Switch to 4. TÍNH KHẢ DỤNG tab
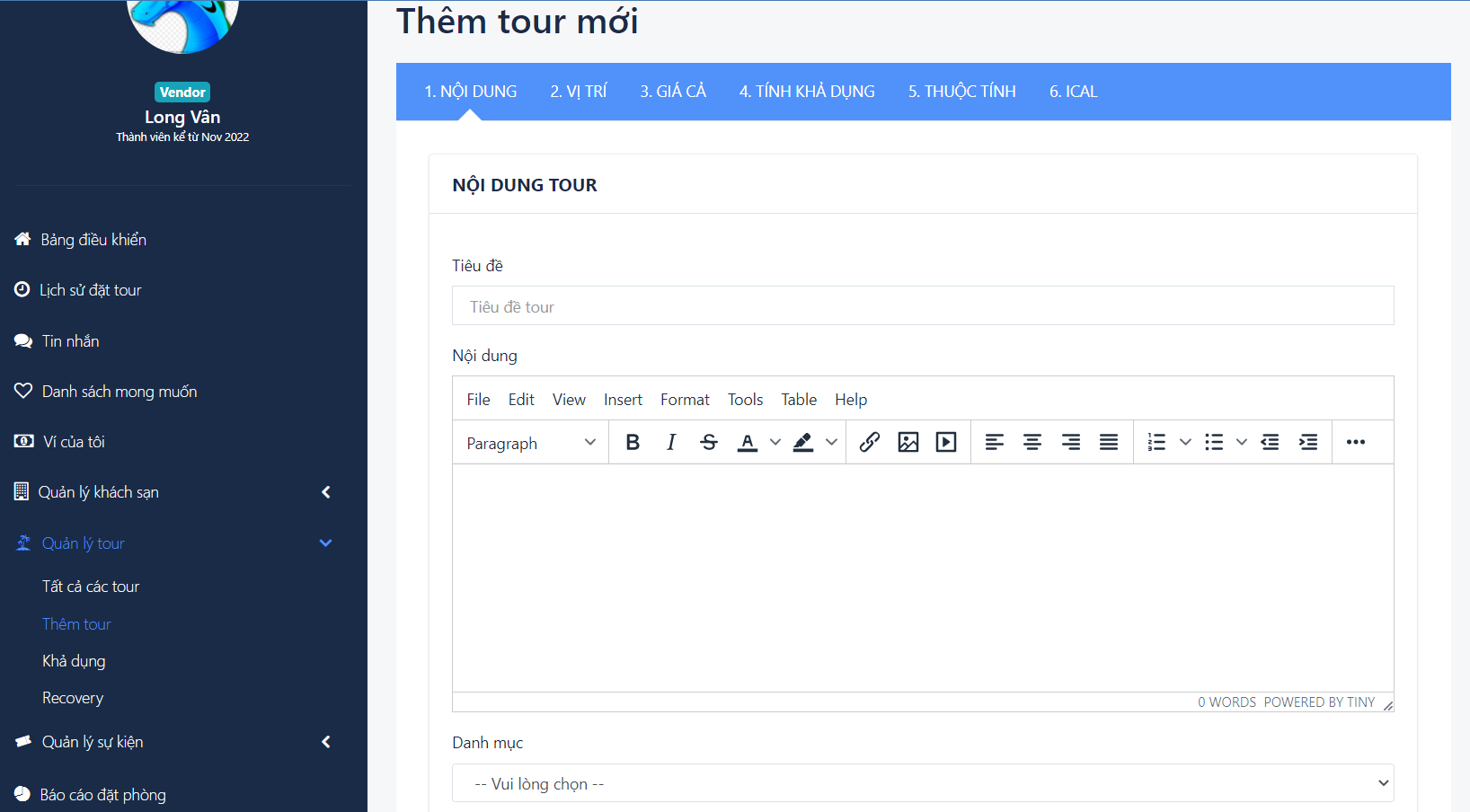Screen dimensions: 1470x812 click(x=807, y=92)
